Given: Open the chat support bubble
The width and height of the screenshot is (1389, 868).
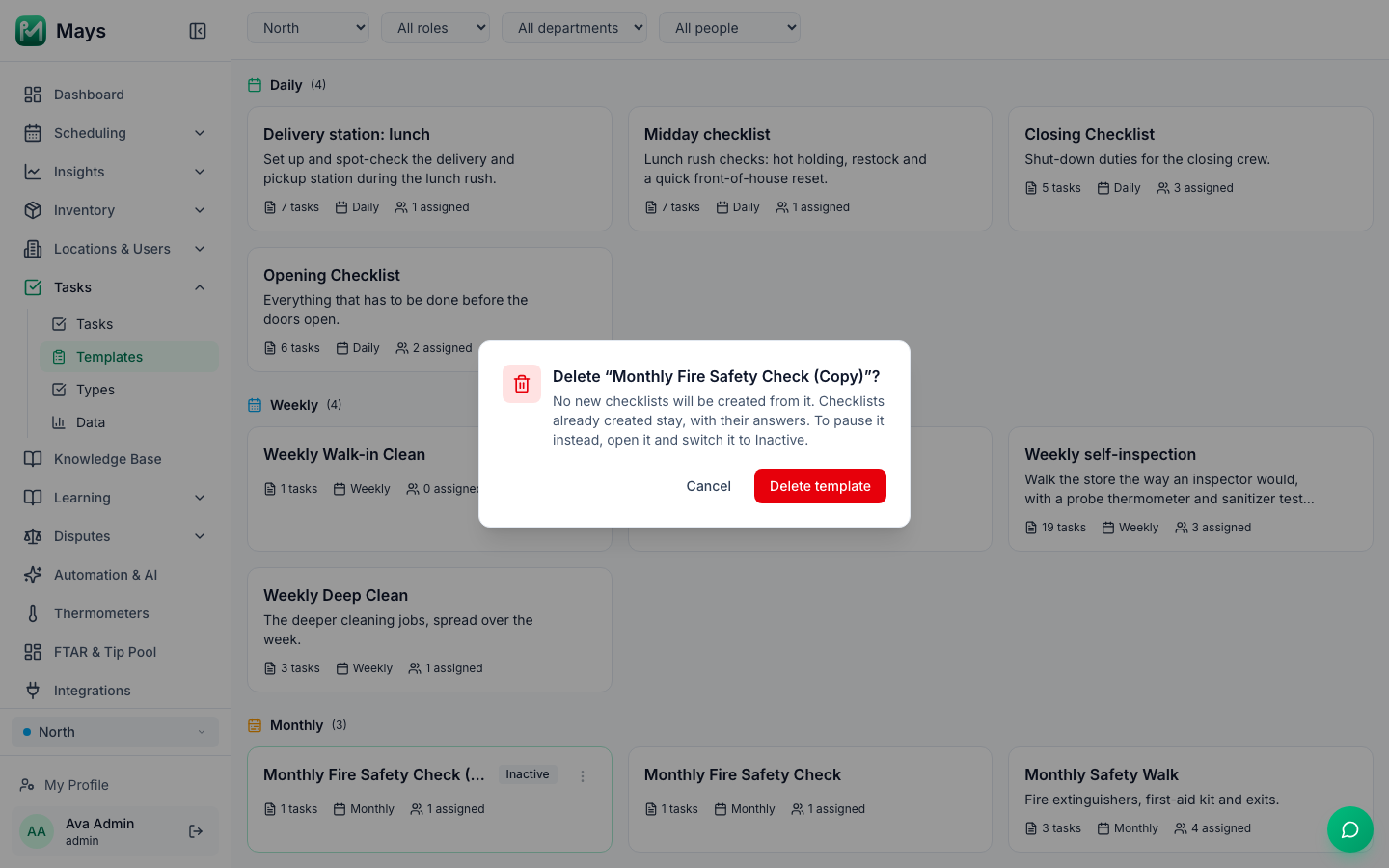Looking at the screenshot, I should tap(1350, 829).
